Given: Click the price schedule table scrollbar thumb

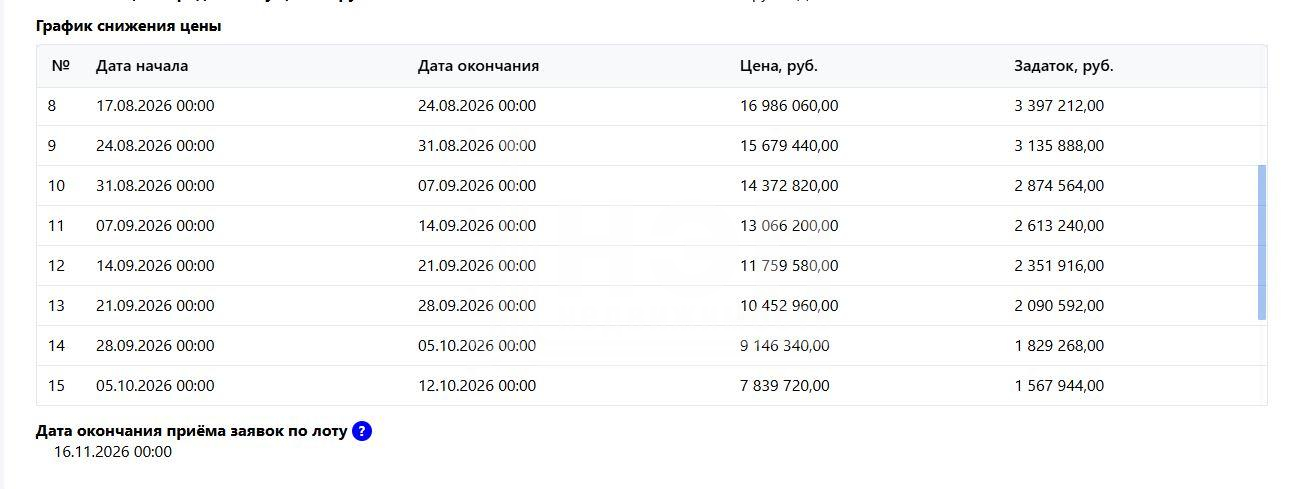Looking at the screenshot, I should click(1262, 243).
